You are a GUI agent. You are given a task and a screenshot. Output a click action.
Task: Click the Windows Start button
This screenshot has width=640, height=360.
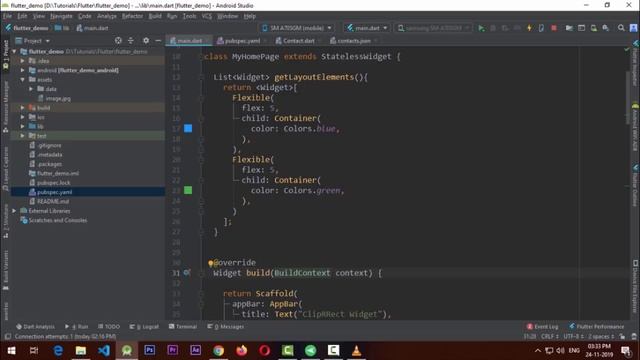tap(11, 350)
